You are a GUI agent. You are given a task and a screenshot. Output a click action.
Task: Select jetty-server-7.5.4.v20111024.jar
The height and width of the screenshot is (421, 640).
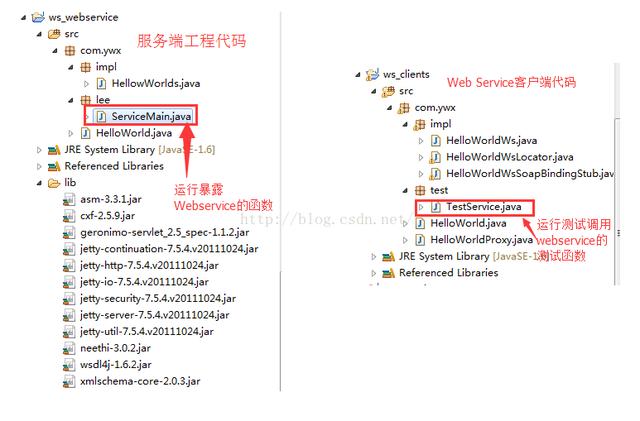click(155, 315)
